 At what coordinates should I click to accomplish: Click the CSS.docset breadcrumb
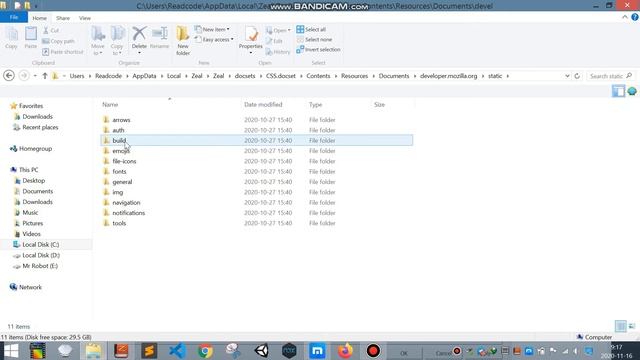click(x=281, y=76)
